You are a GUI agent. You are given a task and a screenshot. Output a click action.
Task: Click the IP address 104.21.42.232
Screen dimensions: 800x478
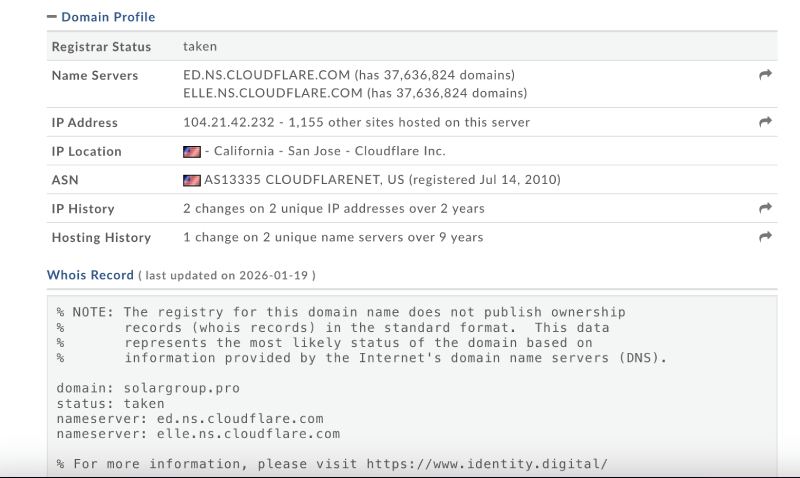pyautogui.click(x=228, y=122)
